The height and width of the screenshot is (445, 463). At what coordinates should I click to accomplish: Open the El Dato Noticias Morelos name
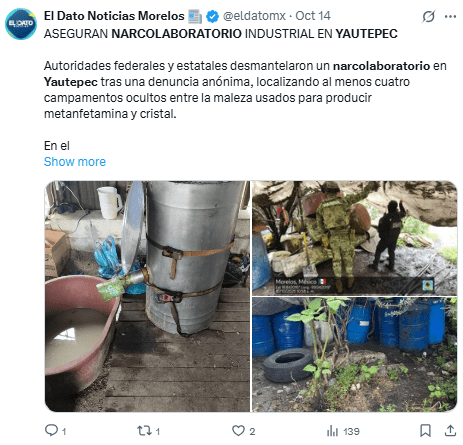[x=114, y=16]
